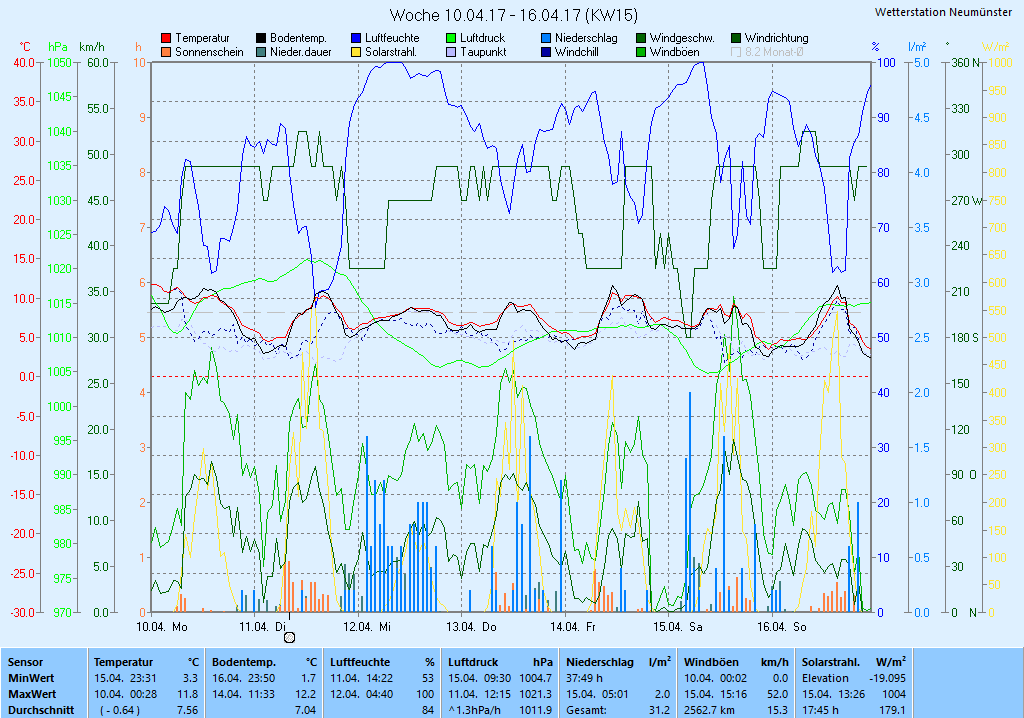Select the yellow Solarstrahl. legend marker

click(356, 52)
